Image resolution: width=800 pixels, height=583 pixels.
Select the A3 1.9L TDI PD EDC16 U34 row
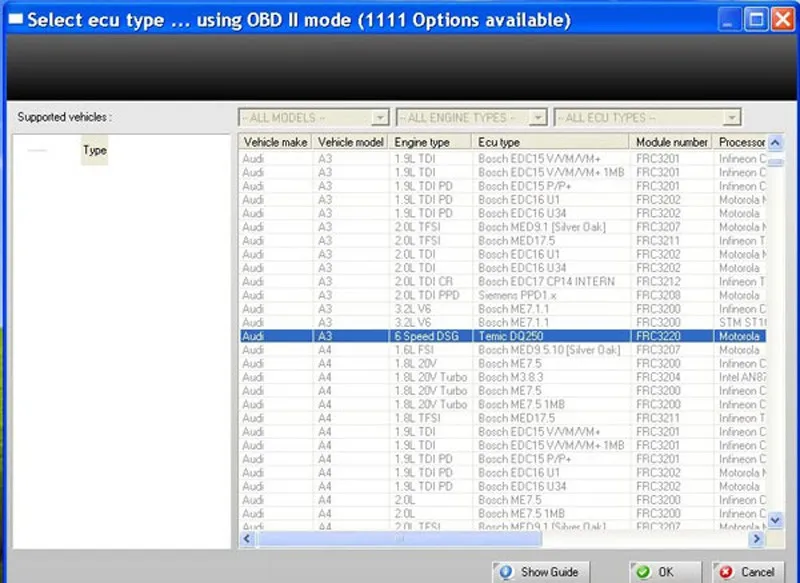pyautogui.click(x=503, y=213)
